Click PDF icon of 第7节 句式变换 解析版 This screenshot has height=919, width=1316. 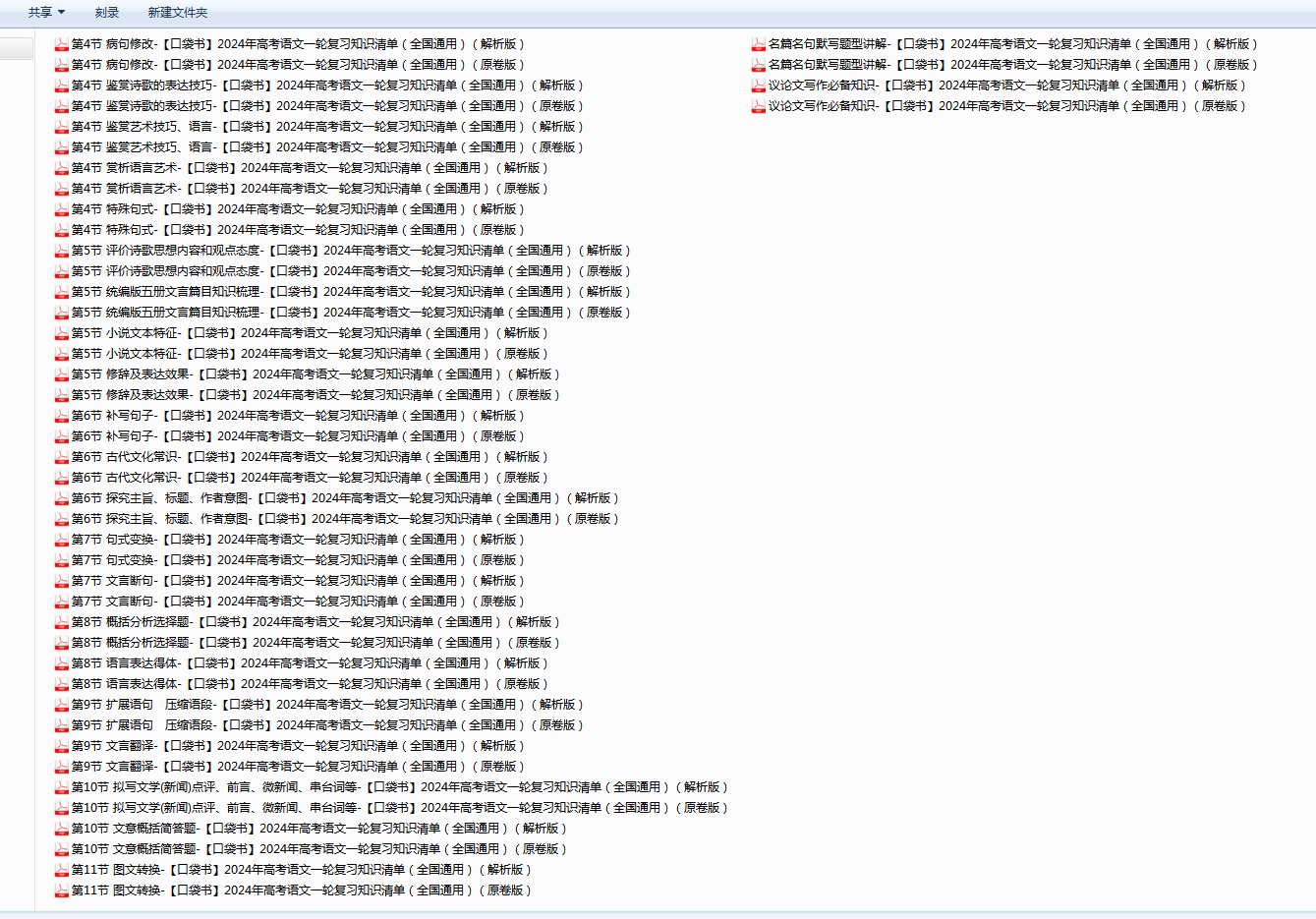[61, 540]
